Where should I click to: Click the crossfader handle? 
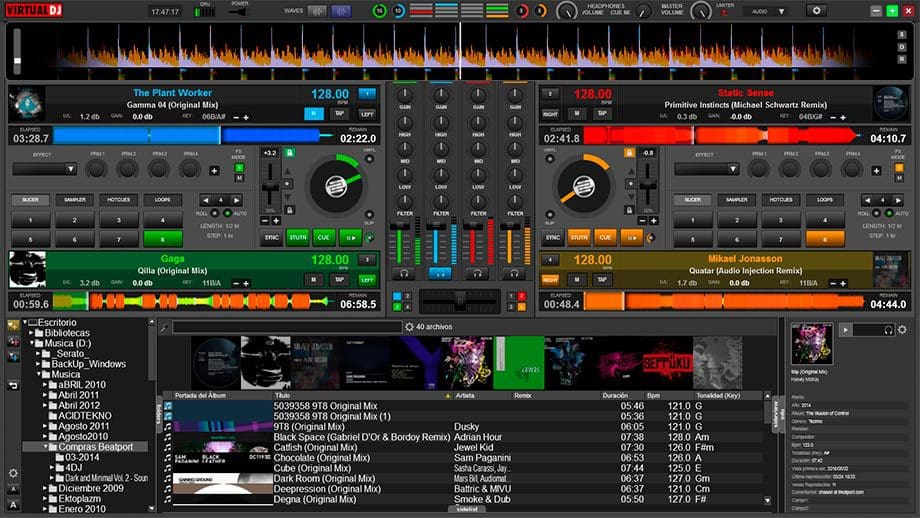point(460,301)
